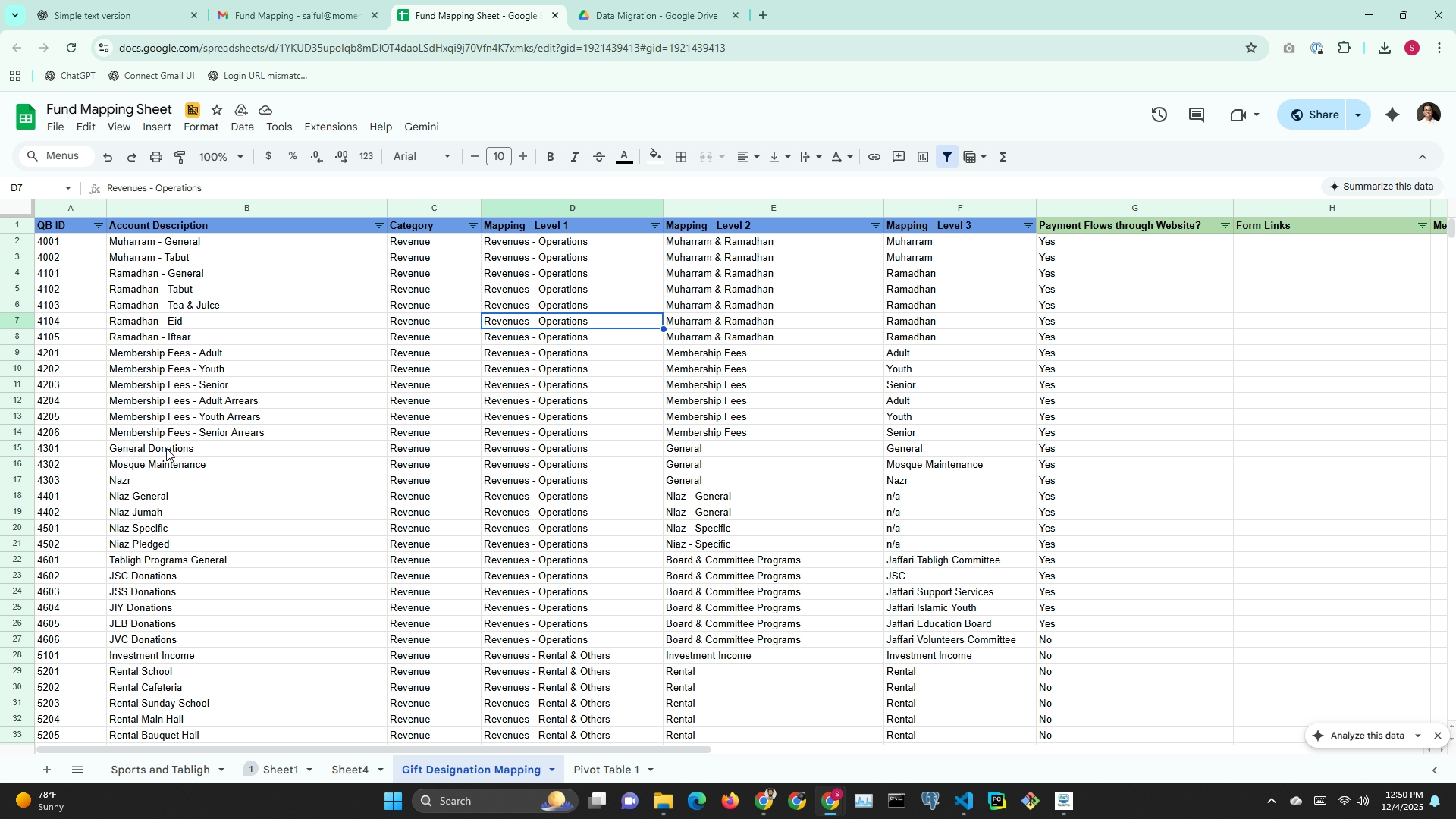Toggle bold formatting

(x=550, y=157)
